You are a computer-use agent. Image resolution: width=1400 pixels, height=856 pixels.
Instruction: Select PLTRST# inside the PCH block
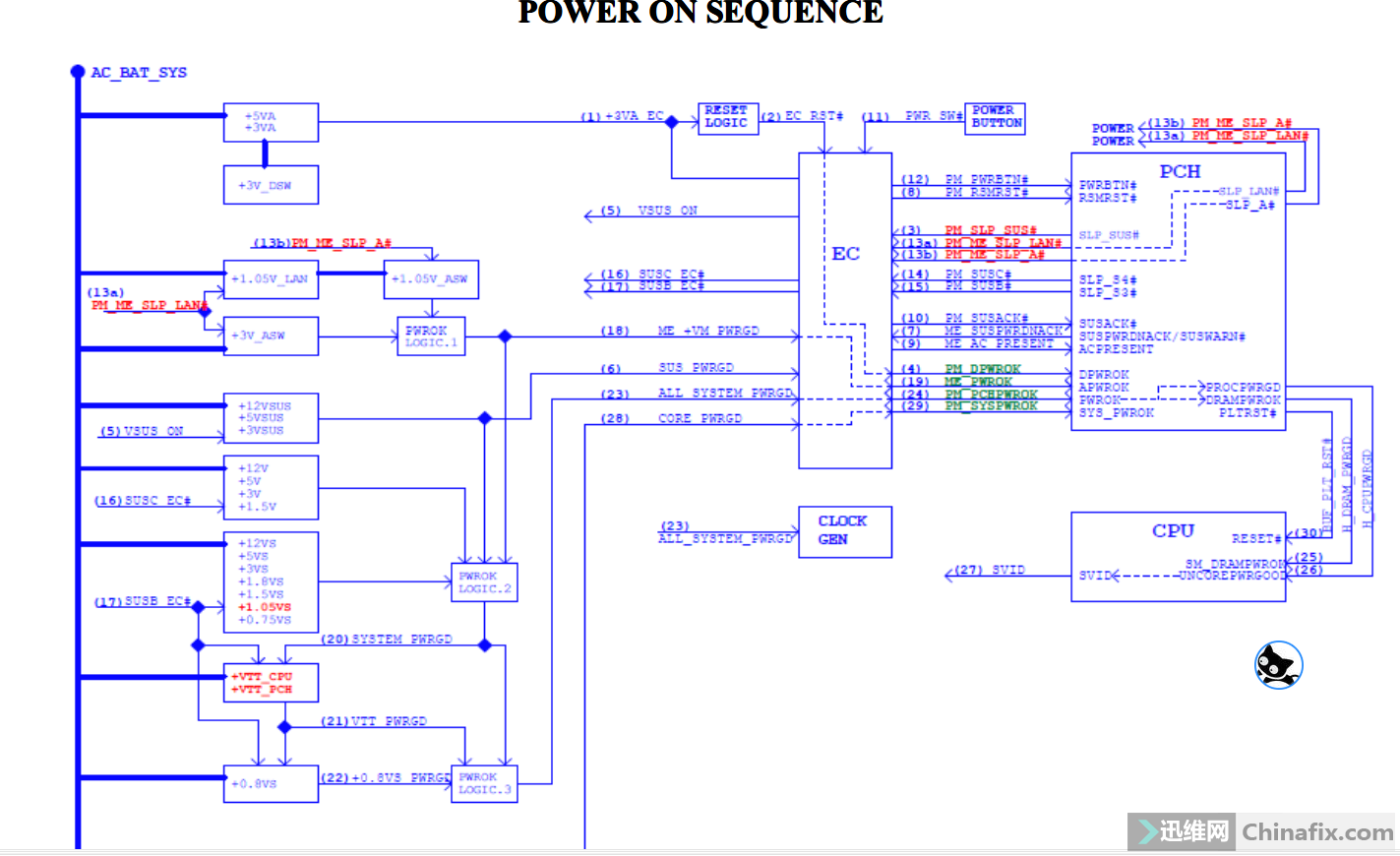pyautogui.click(x=1248, y=413)
